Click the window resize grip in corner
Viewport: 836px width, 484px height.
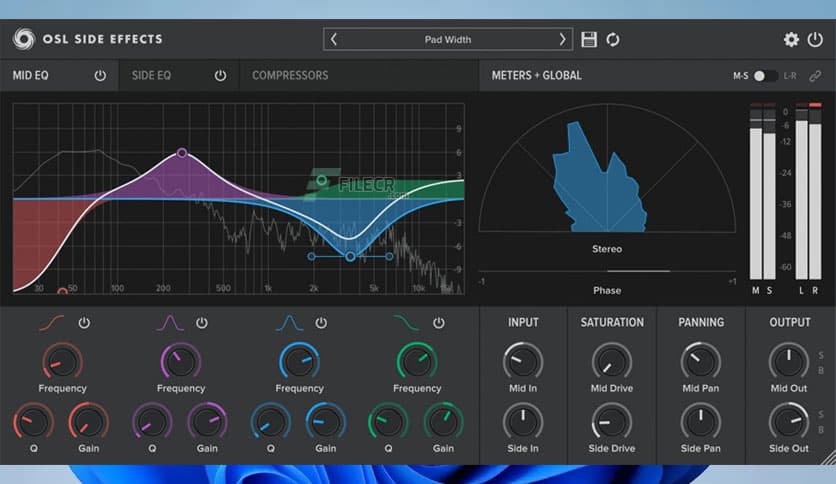(829, 457)
